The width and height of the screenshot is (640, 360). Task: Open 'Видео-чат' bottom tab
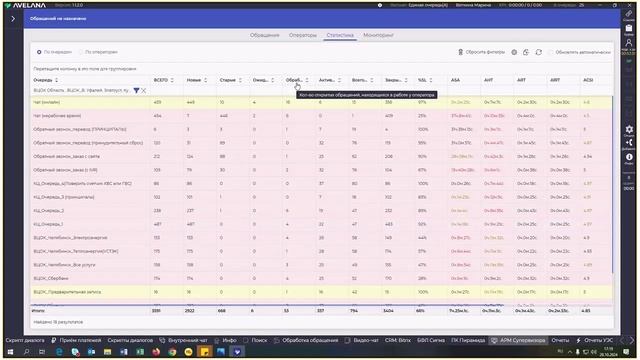(x=362, y=340)
